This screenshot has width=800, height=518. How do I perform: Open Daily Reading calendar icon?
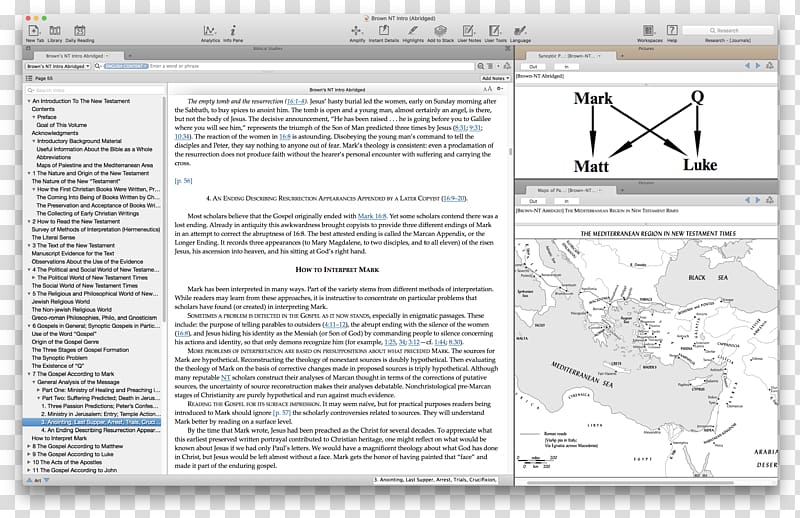pyautogui.click(x=80, y=31)
